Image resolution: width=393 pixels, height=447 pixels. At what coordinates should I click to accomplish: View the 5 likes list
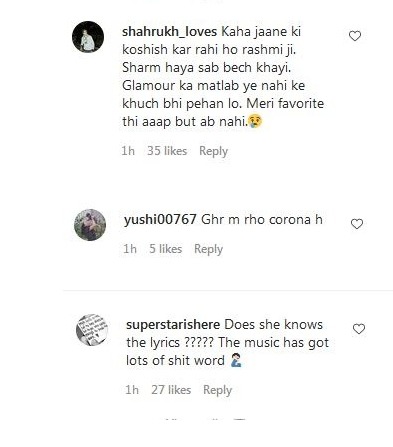[165, 249]
